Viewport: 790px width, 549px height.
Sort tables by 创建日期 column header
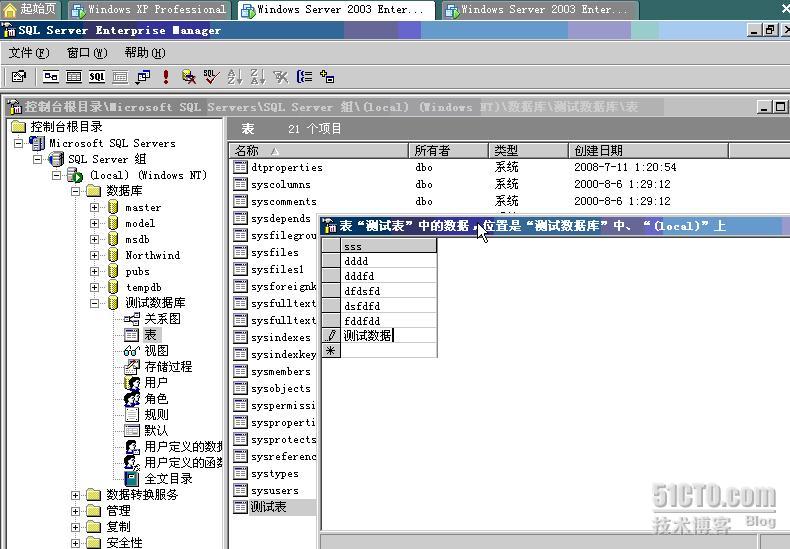click(x=648, y=151)
